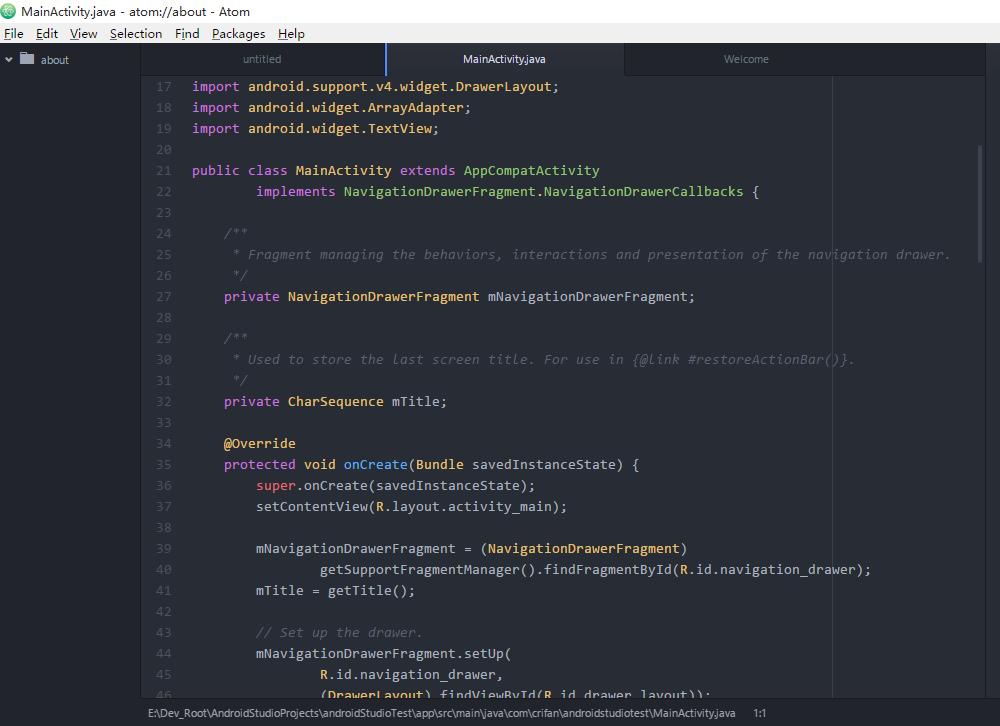Click "mNavigationDrawerFragment;" field name on line 27
Screen dimensions: 1000x726
(x=591, y=297)
